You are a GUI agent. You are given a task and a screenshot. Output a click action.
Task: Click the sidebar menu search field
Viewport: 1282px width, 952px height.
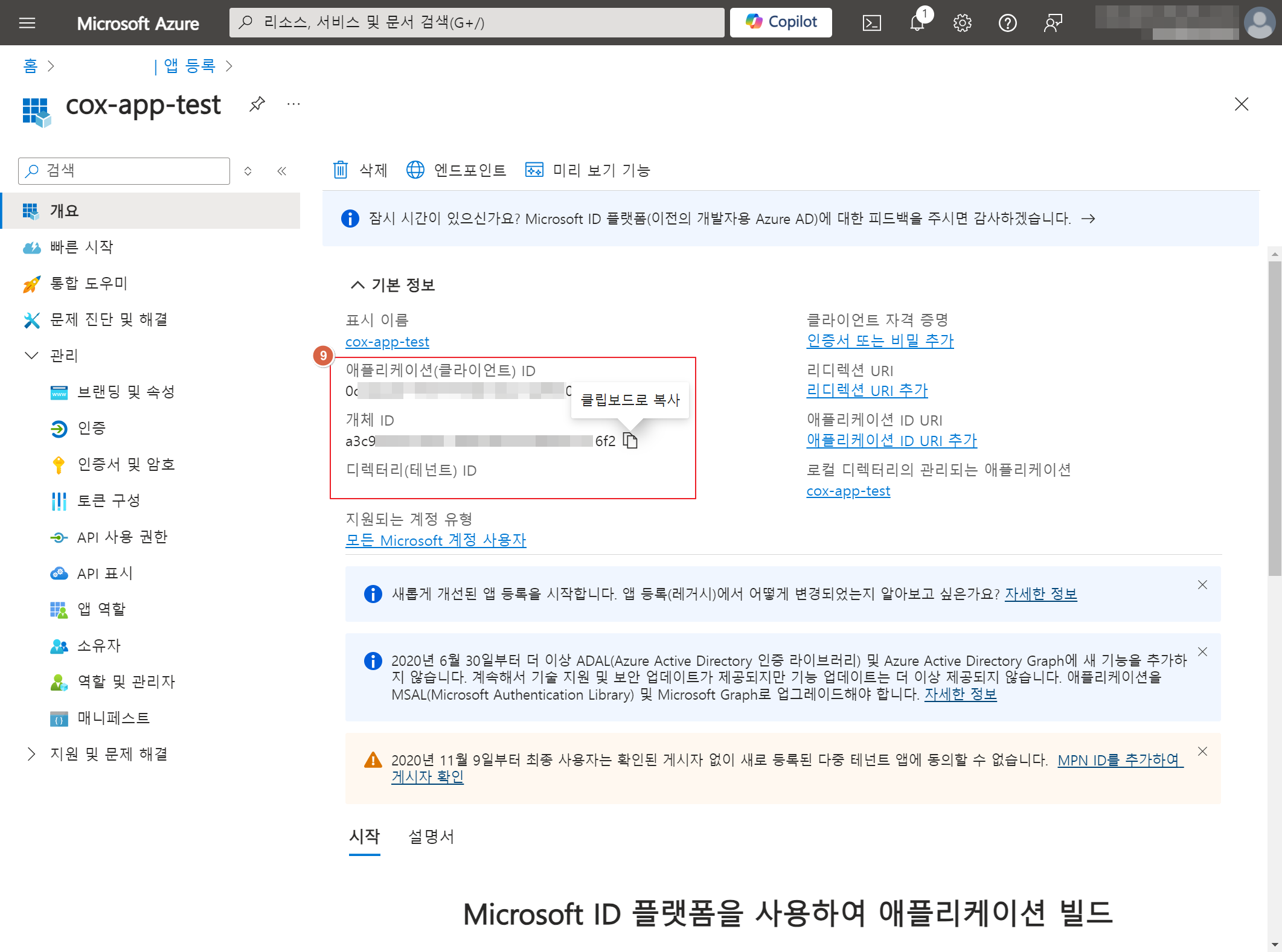[x=124, y=171]
